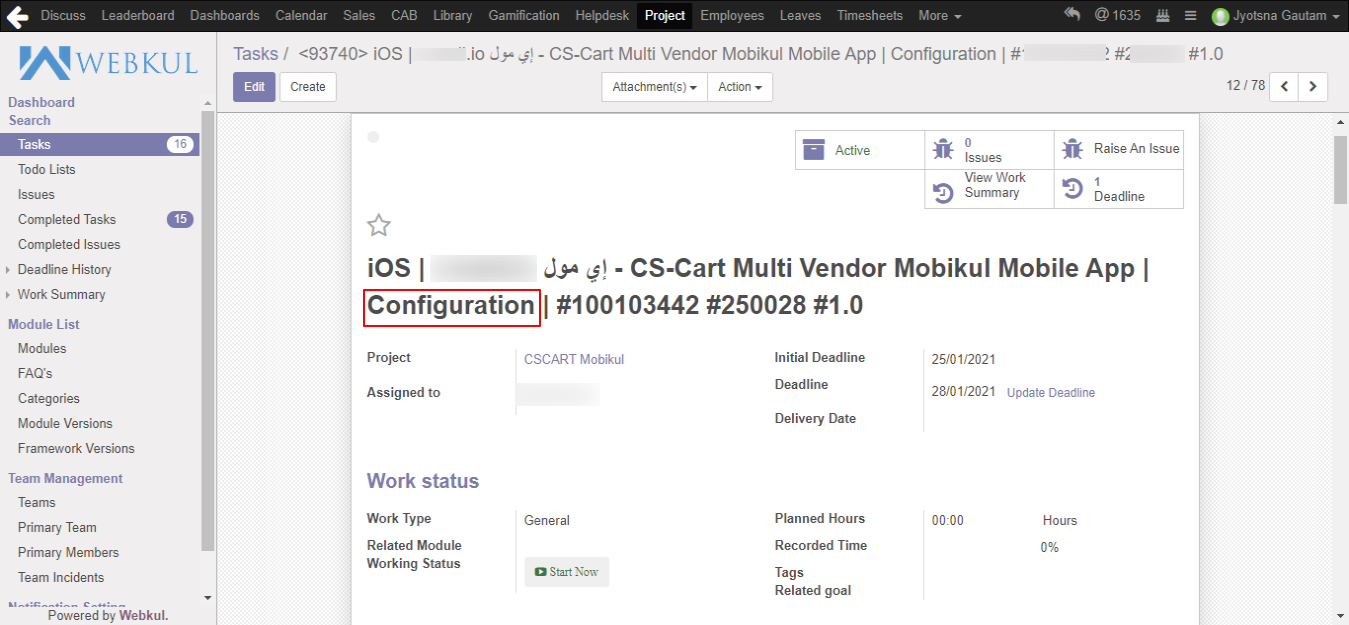
Task: Open the Helpdesk menu
Action: tap(601, 15)
